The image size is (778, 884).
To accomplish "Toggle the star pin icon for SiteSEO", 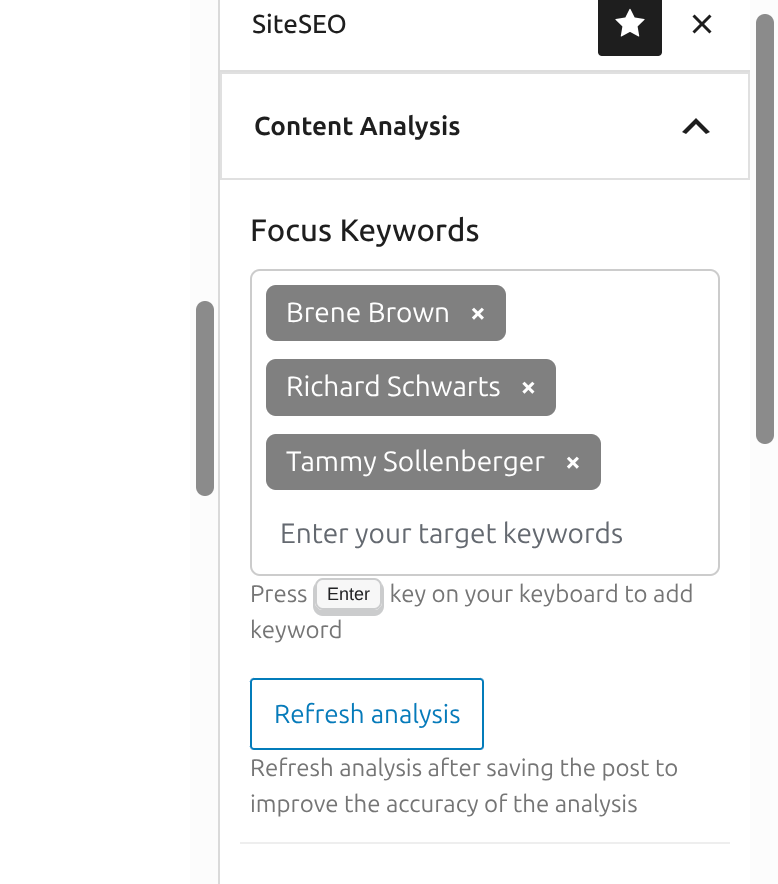I will point(629,25).
